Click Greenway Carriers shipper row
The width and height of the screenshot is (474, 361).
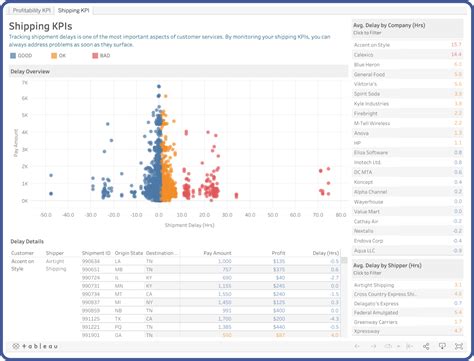(x=408, y=322)
